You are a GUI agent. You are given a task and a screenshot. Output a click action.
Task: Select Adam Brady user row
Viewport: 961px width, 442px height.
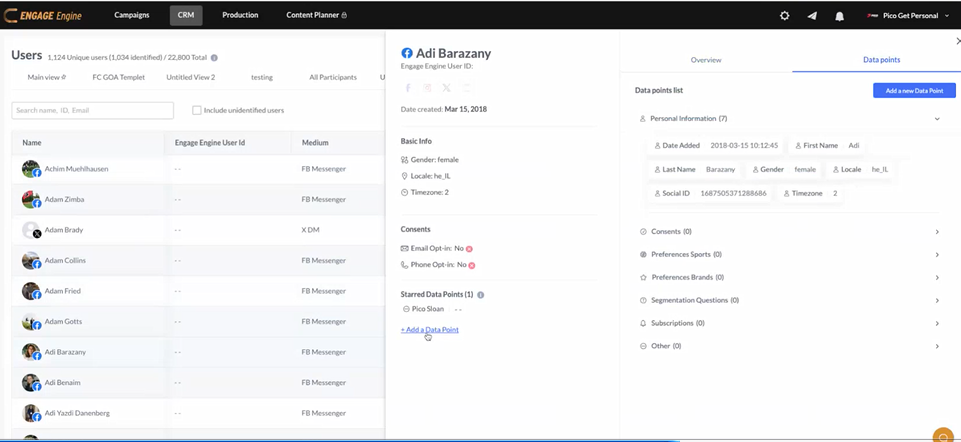coord(65,230)
